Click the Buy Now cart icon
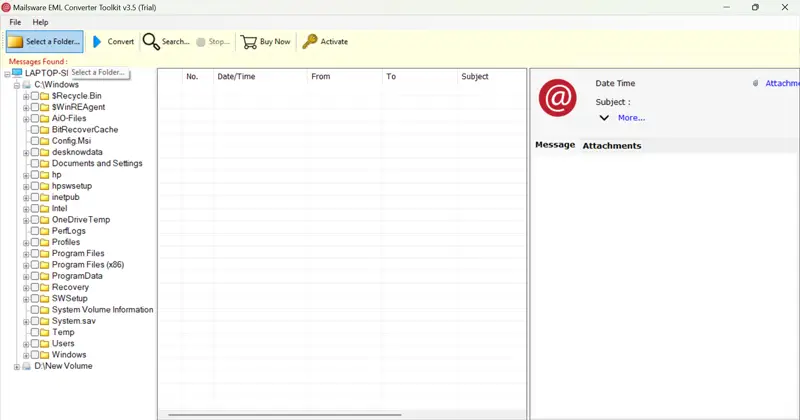The height and width of the screenshot is (420, 800). [249, 42]
